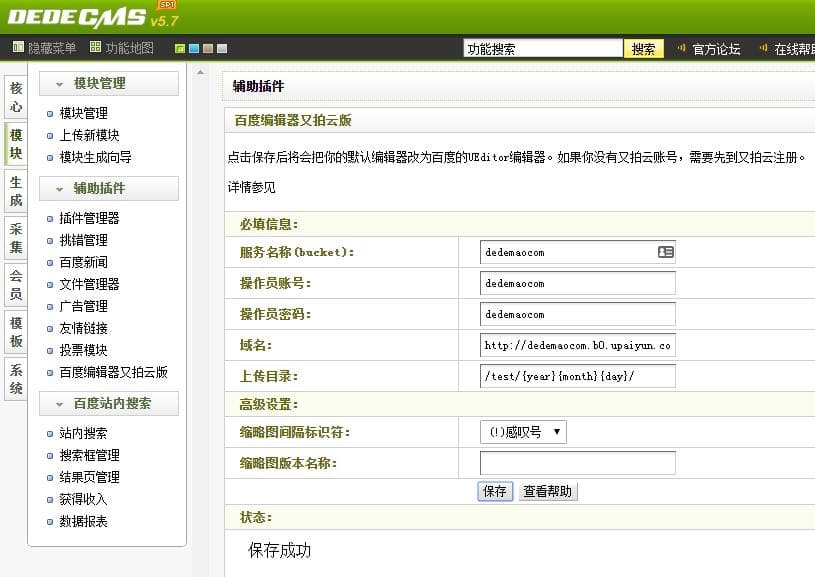The image size is (815, 577).
Task: Click the 域名 input field
Action: point(577,345)
